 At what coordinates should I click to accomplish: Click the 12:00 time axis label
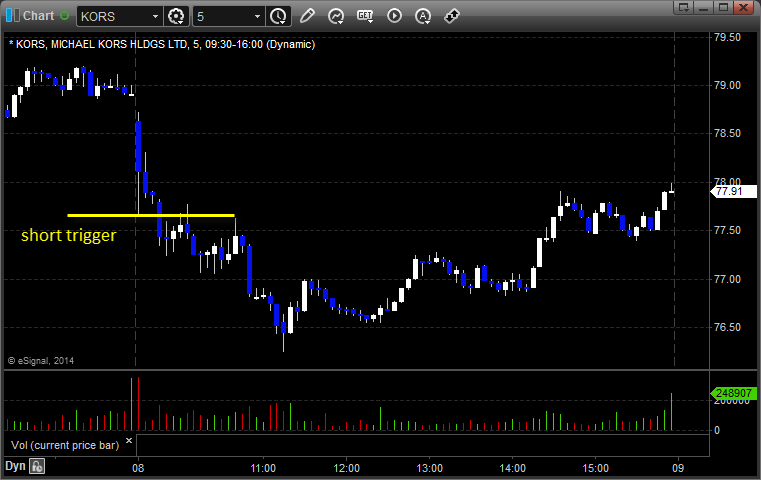[x=347, y=468]
